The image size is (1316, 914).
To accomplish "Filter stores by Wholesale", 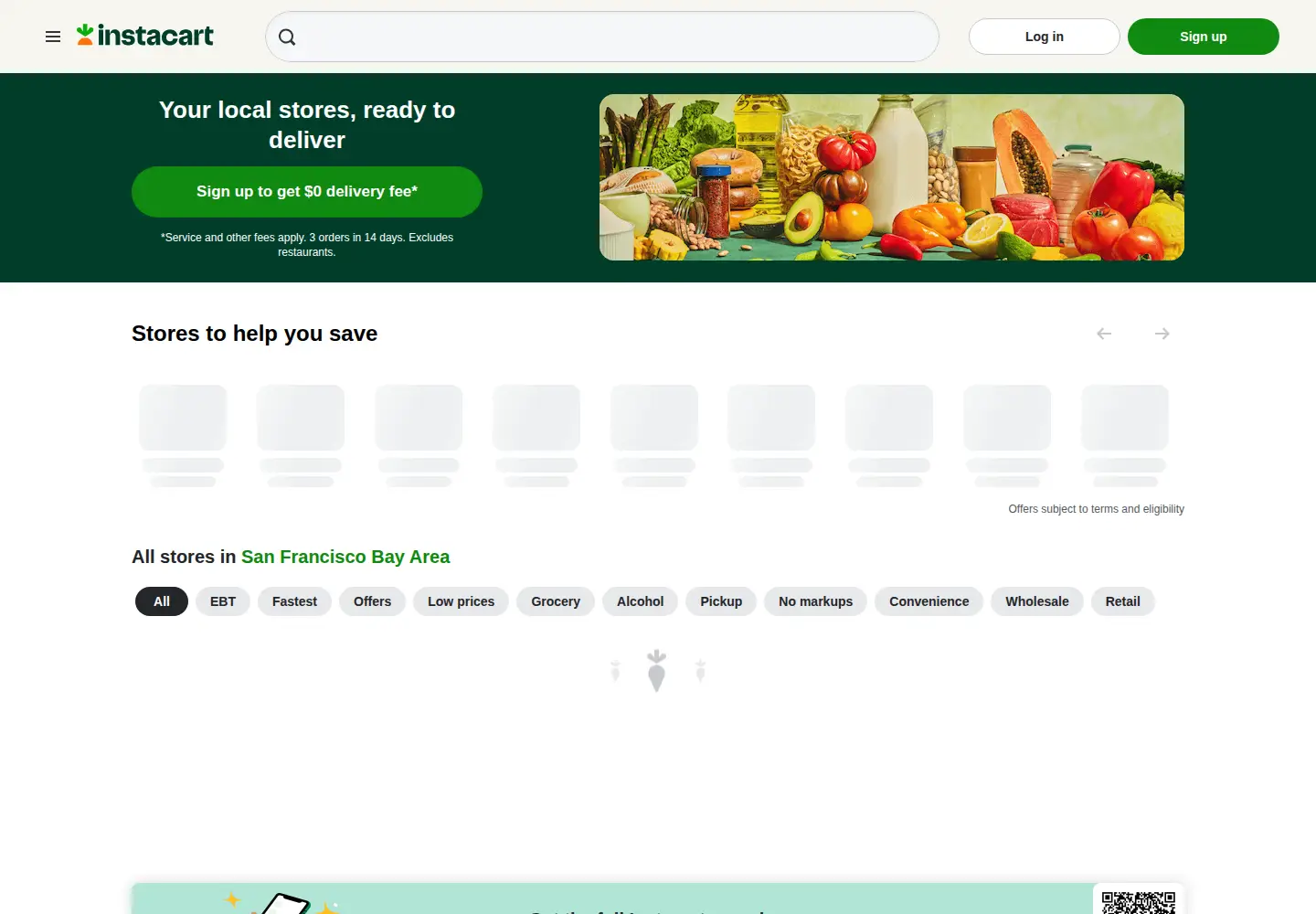I will (x=1037, y=601).
